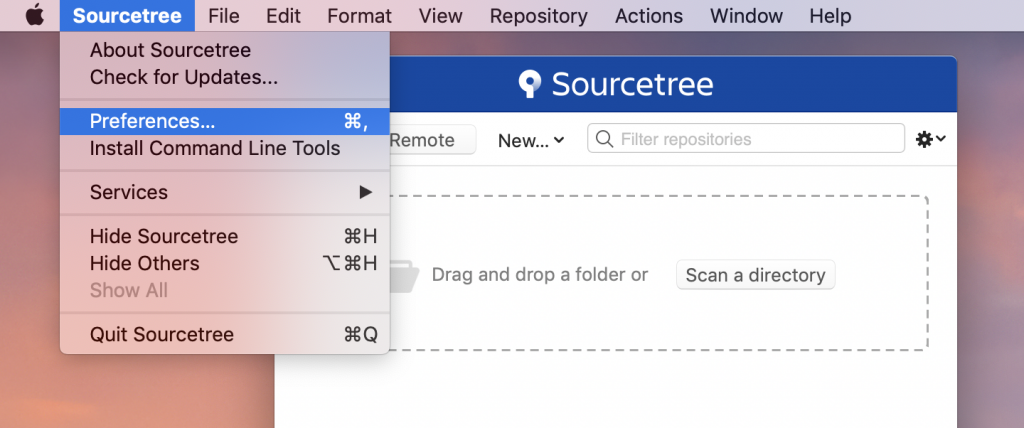1024x428 pixels.
Task: Click the 'Drag and drop a folder or' text
Action: tap(540, 275)
